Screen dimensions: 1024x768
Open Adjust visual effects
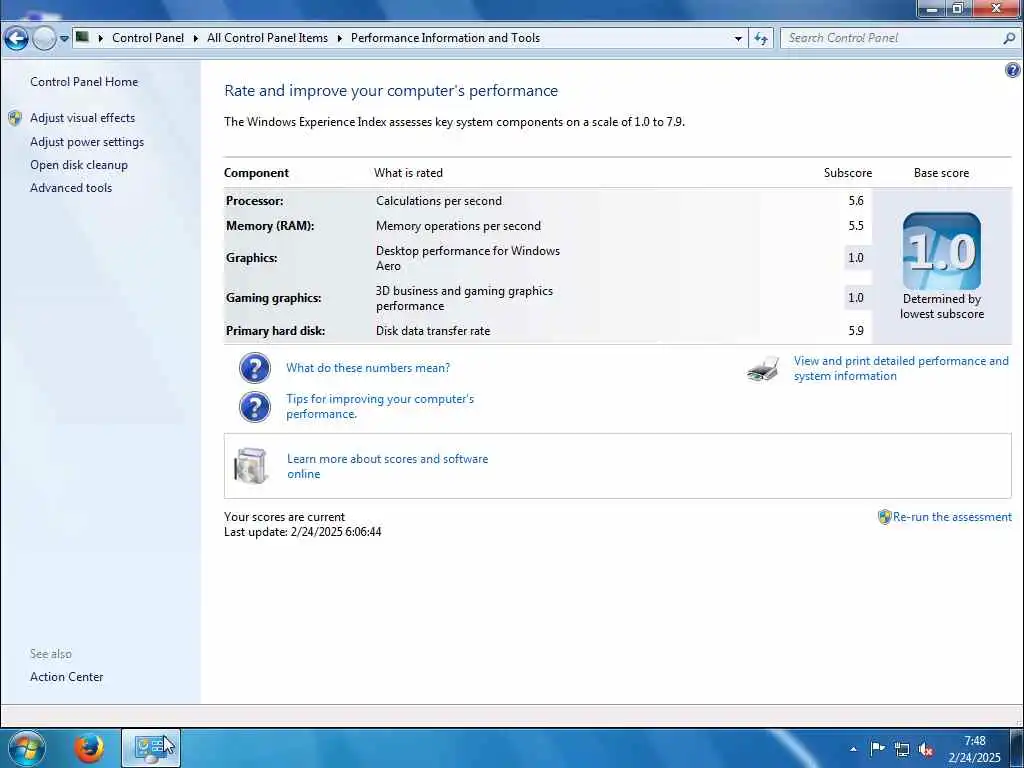(x=82, y=118)
